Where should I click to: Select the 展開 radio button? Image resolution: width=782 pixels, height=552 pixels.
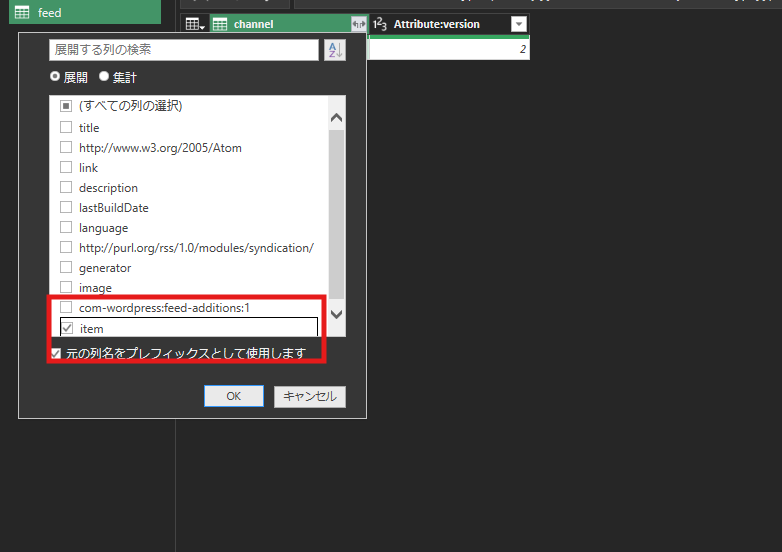point(56,77)
